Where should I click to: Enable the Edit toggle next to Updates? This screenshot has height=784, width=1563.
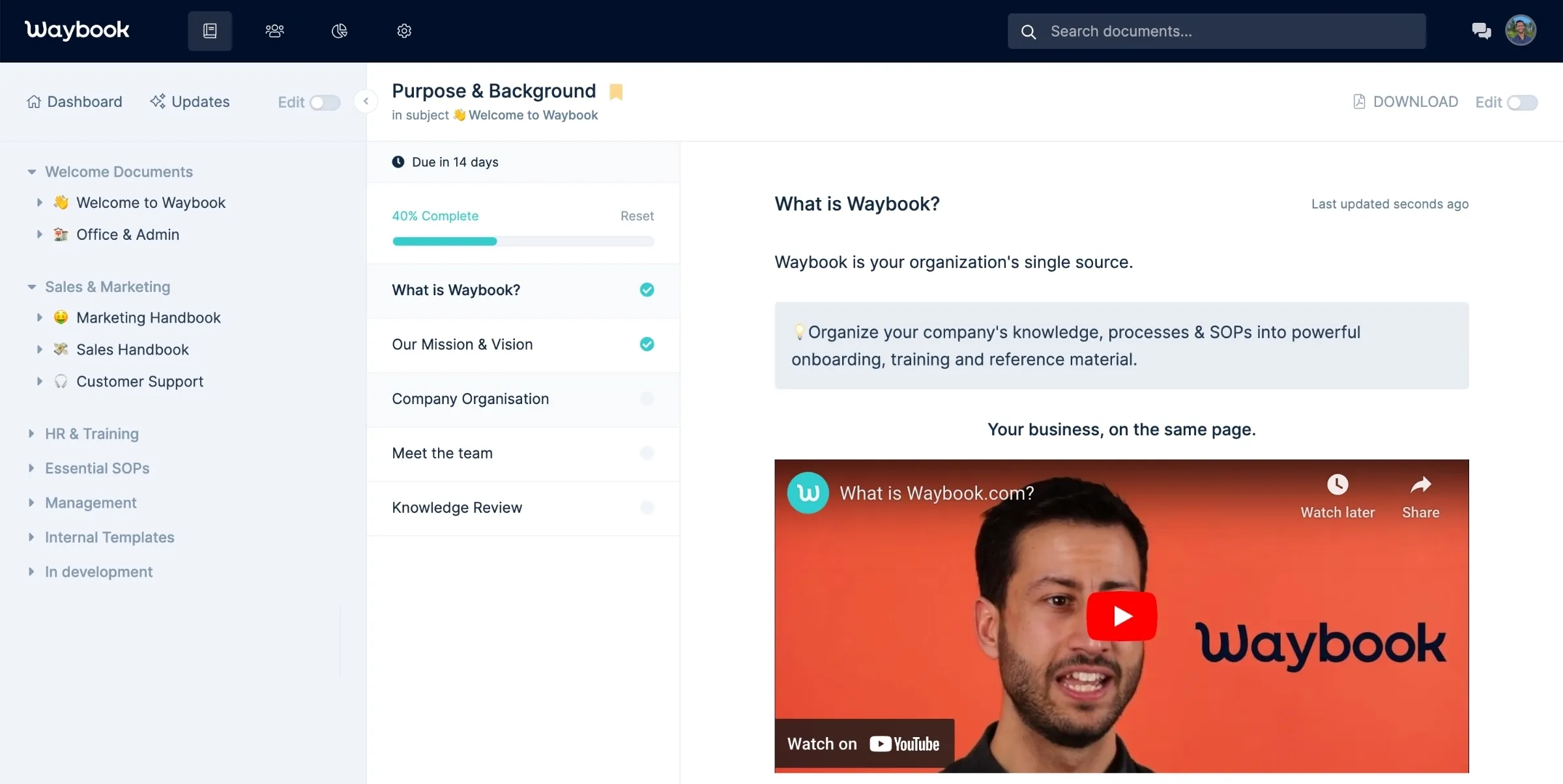point(325,102)
